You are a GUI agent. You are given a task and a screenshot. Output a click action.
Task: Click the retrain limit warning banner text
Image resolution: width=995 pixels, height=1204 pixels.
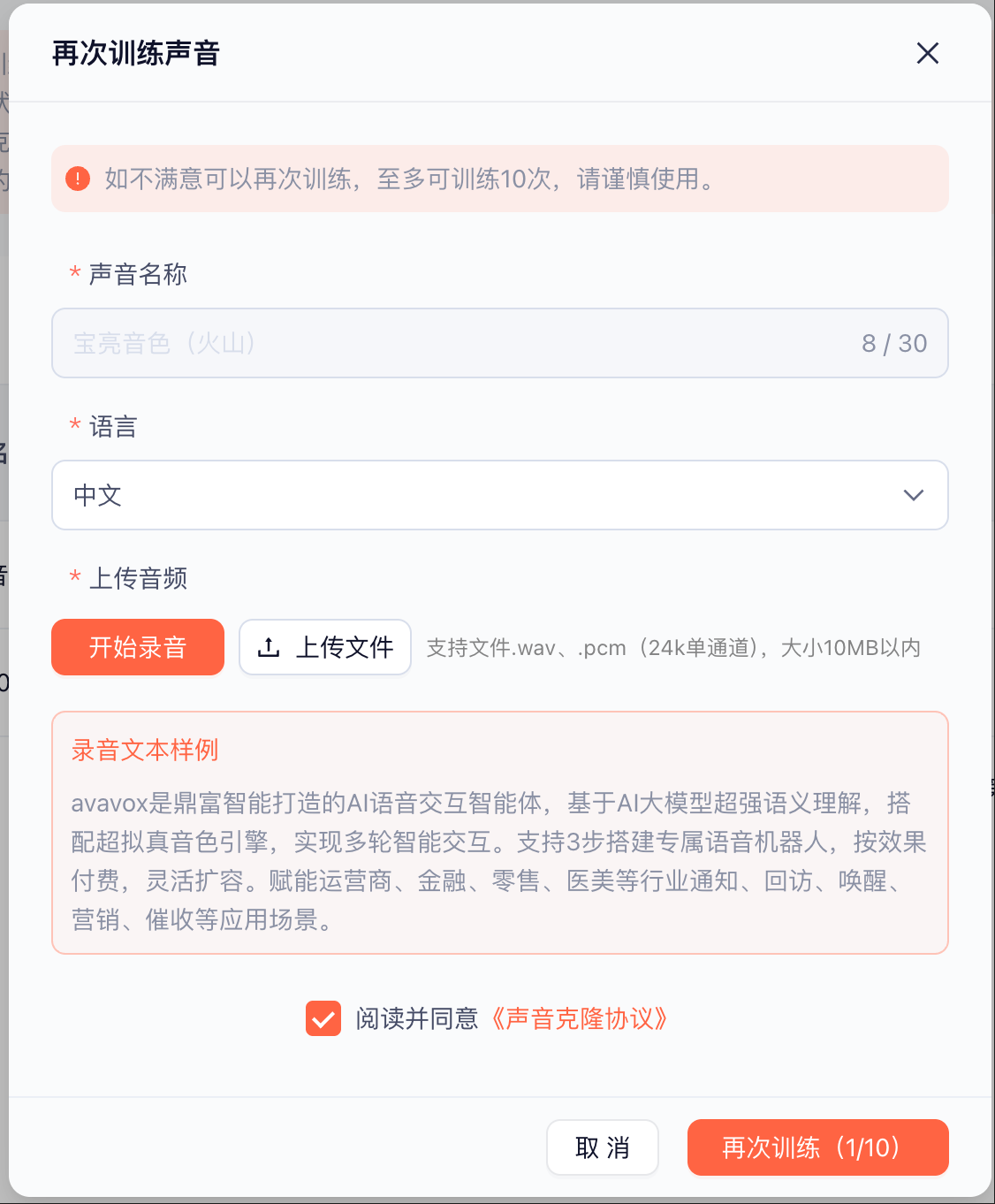click(x=409, y=179)
